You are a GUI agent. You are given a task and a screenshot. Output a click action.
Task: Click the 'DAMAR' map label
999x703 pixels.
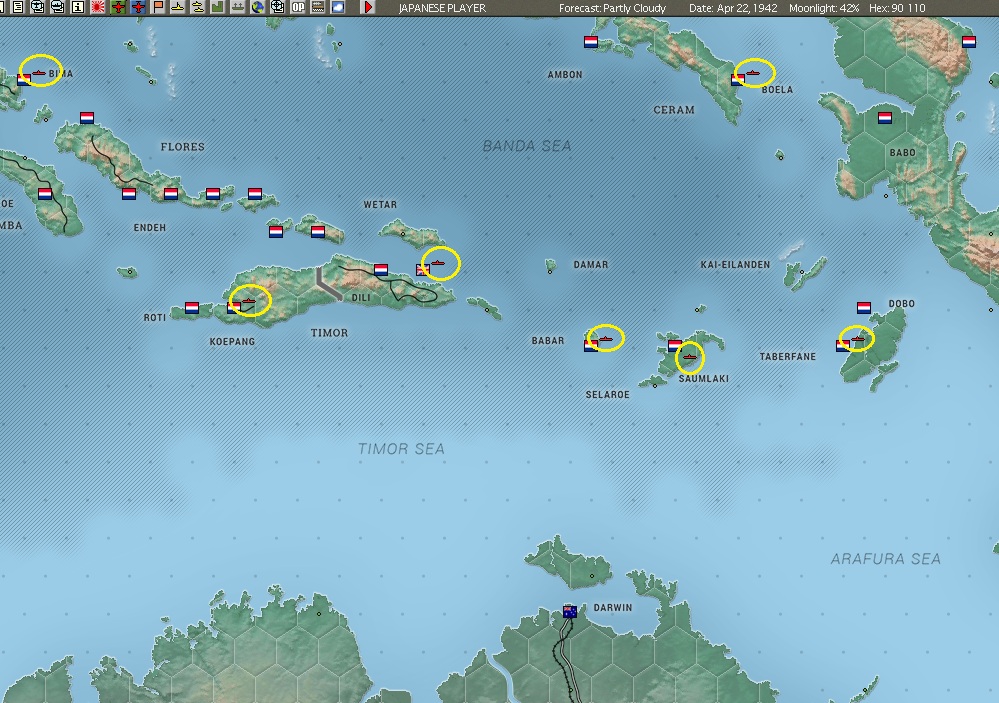(x=591, y=265)
